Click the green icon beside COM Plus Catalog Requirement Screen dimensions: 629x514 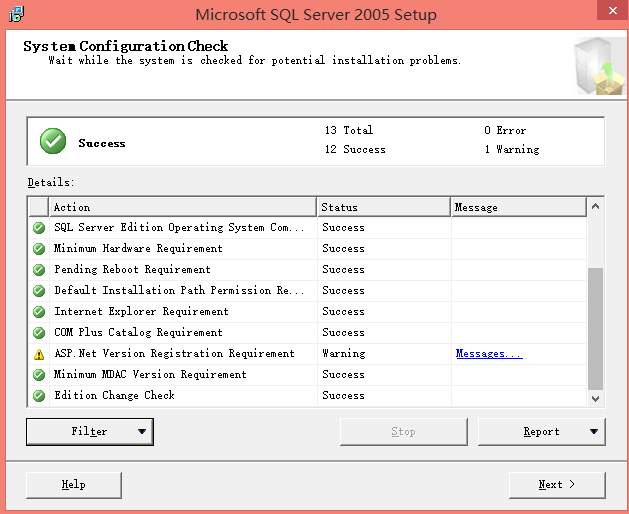coord(39,333)
